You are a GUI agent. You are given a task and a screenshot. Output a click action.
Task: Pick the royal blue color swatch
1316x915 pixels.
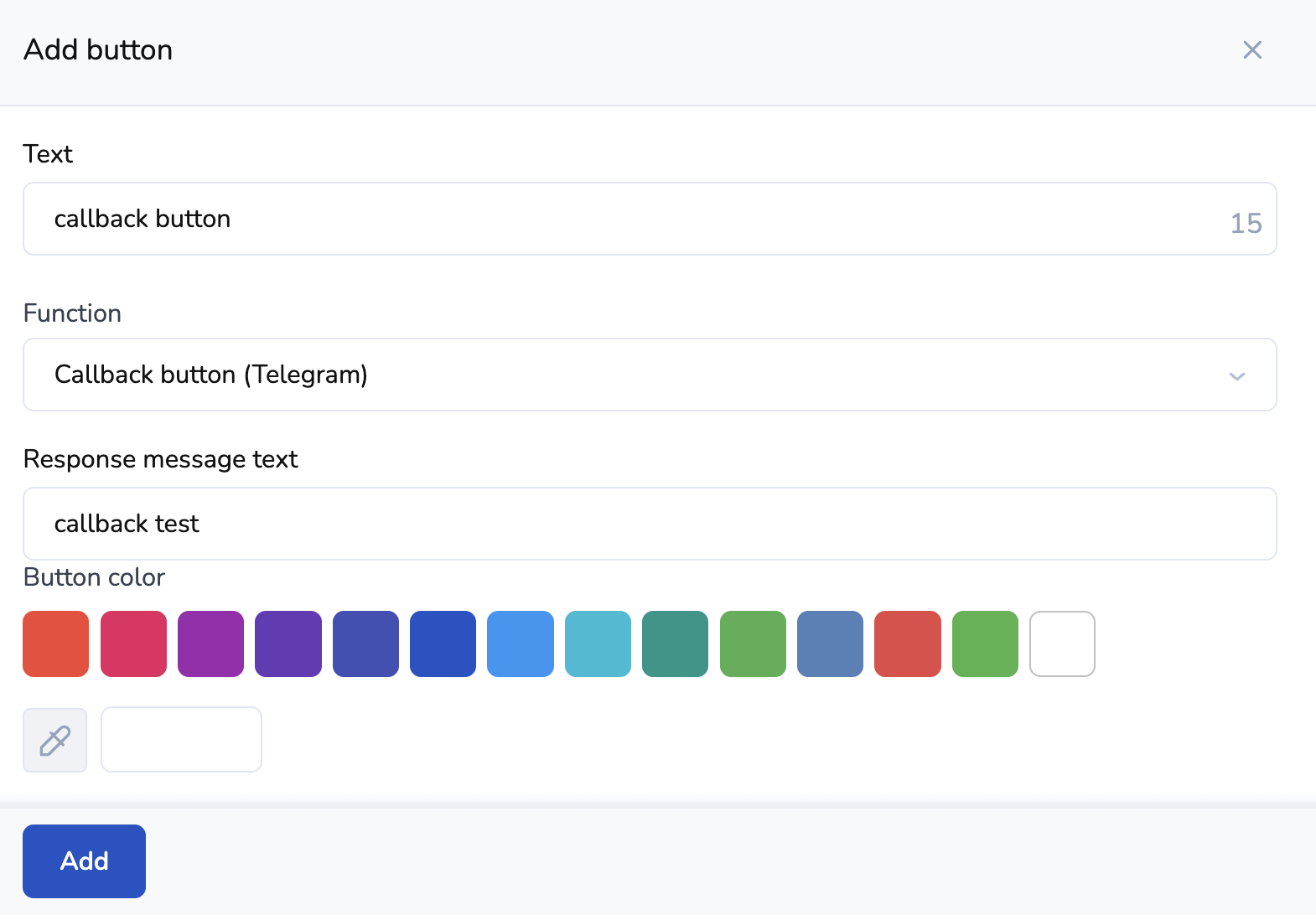(443, 644)
